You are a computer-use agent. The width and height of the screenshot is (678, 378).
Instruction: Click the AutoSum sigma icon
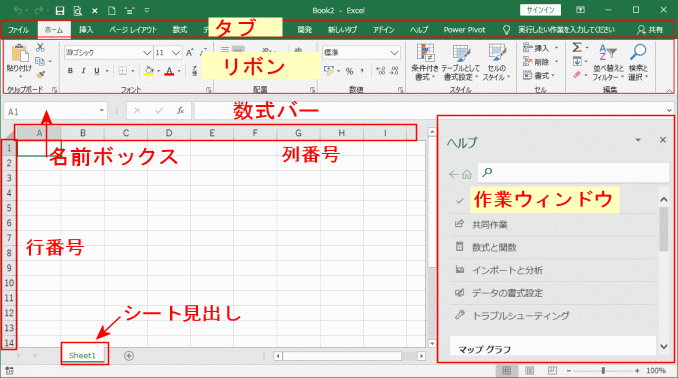577,47
